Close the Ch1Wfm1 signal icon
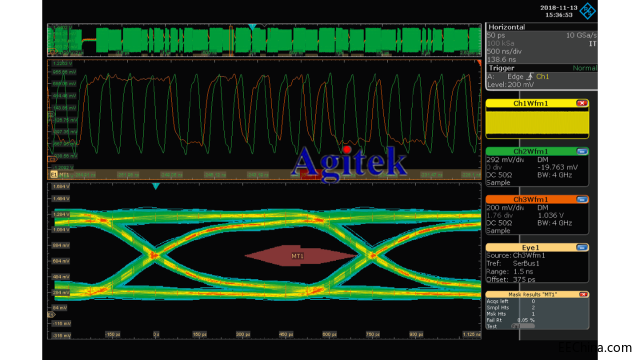This screenshot has width=640, height=360. click(582, 103)
